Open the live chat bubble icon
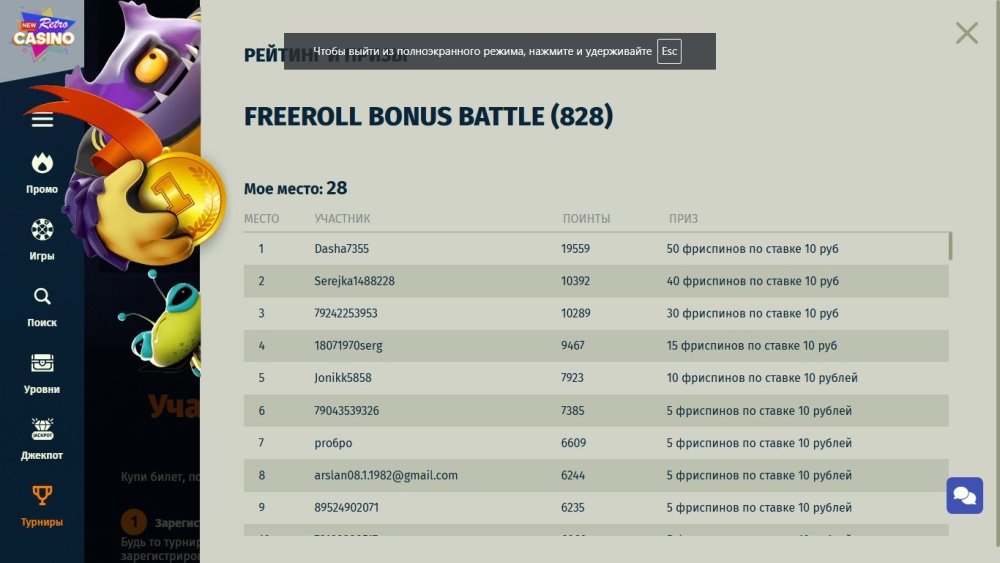The image size is (1000, 563). click(x=965, y=495)
